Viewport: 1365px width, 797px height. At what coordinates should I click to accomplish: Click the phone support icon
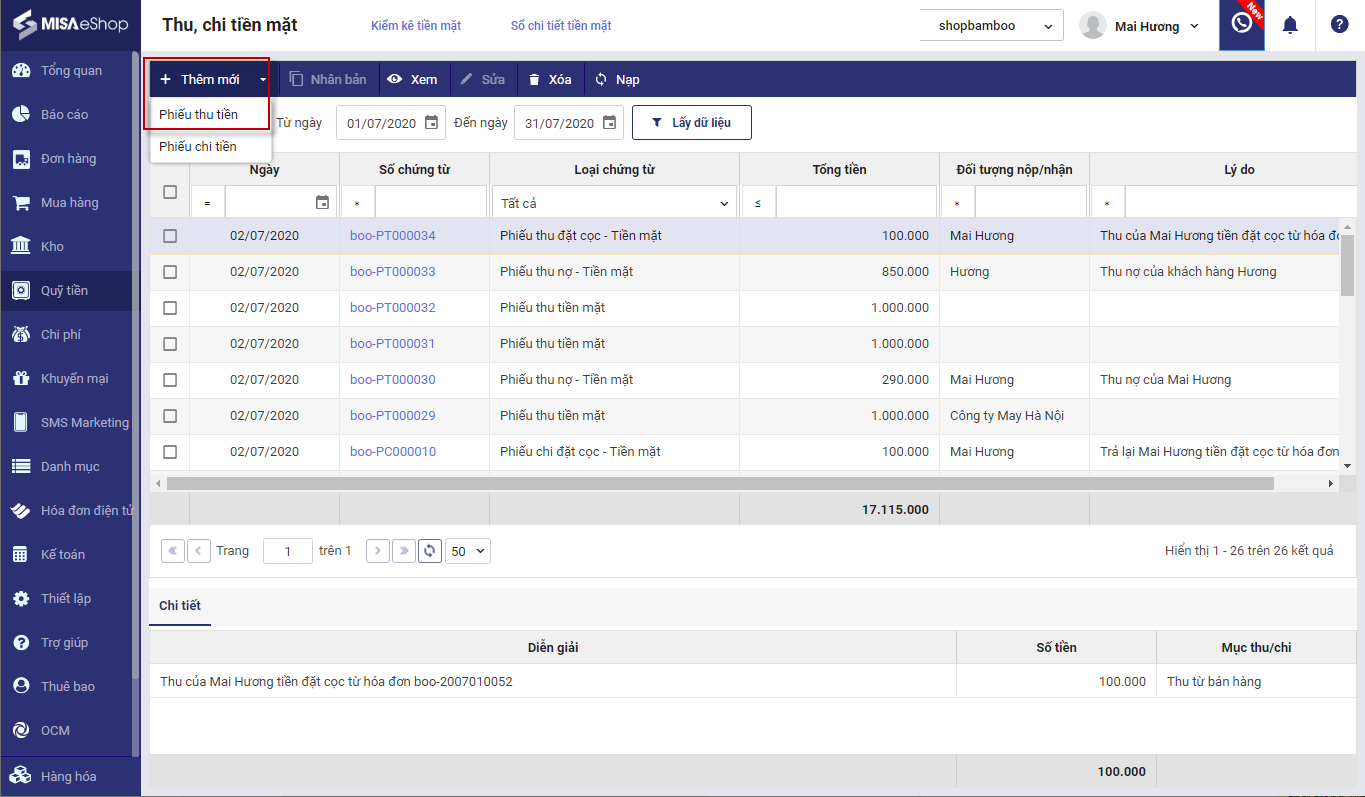pos(1241,24)
